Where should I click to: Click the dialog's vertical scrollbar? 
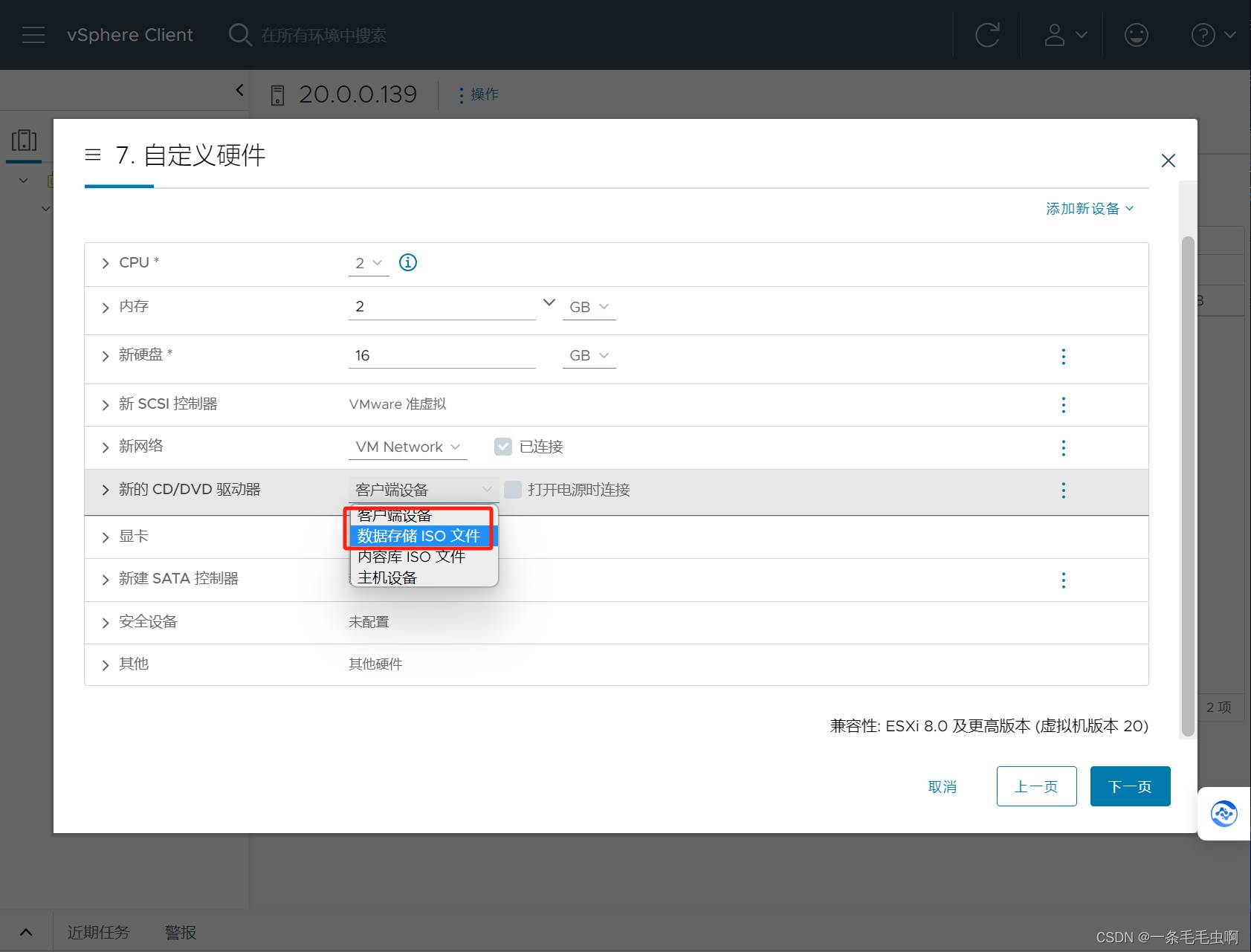point(1188,483)
